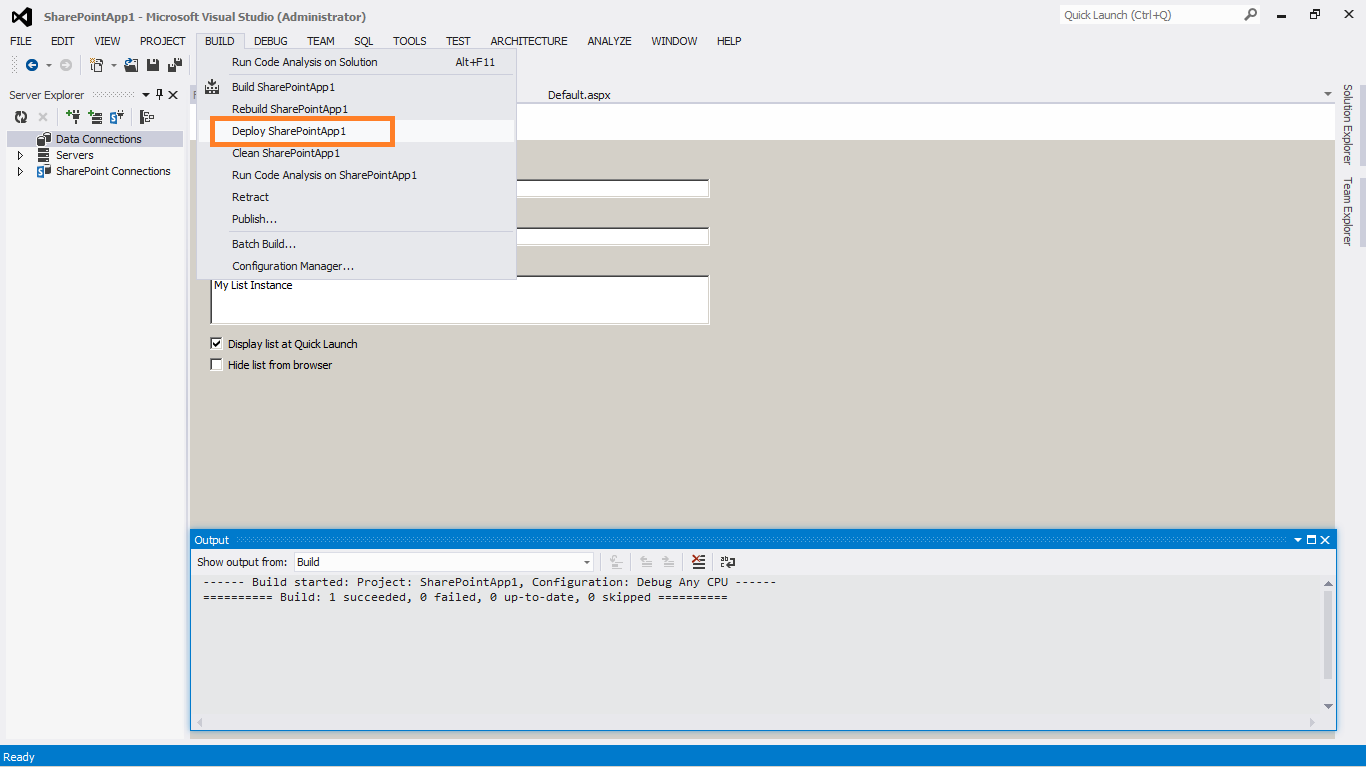Click the build icon beside Build SharePointApp1
This screenshot has width=1366, height=768.
pos(212,87)
